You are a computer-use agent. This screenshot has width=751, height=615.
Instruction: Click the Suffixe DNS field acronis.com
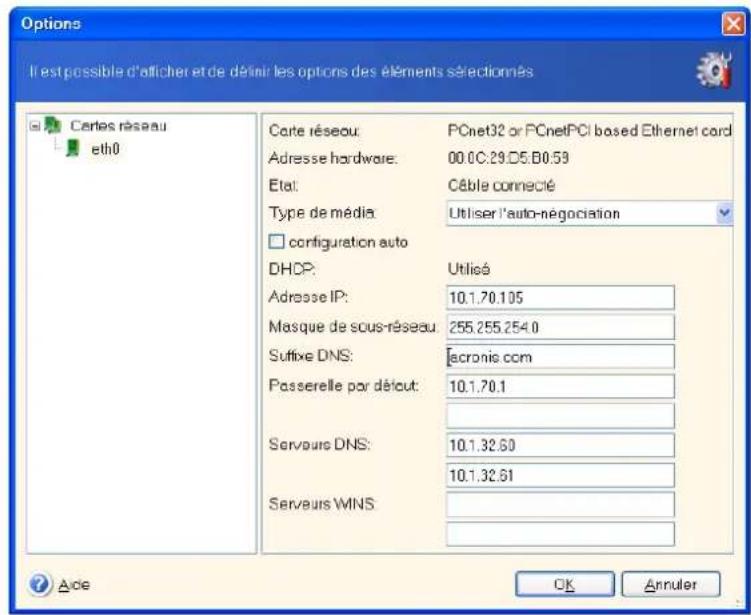pos(560,357)
